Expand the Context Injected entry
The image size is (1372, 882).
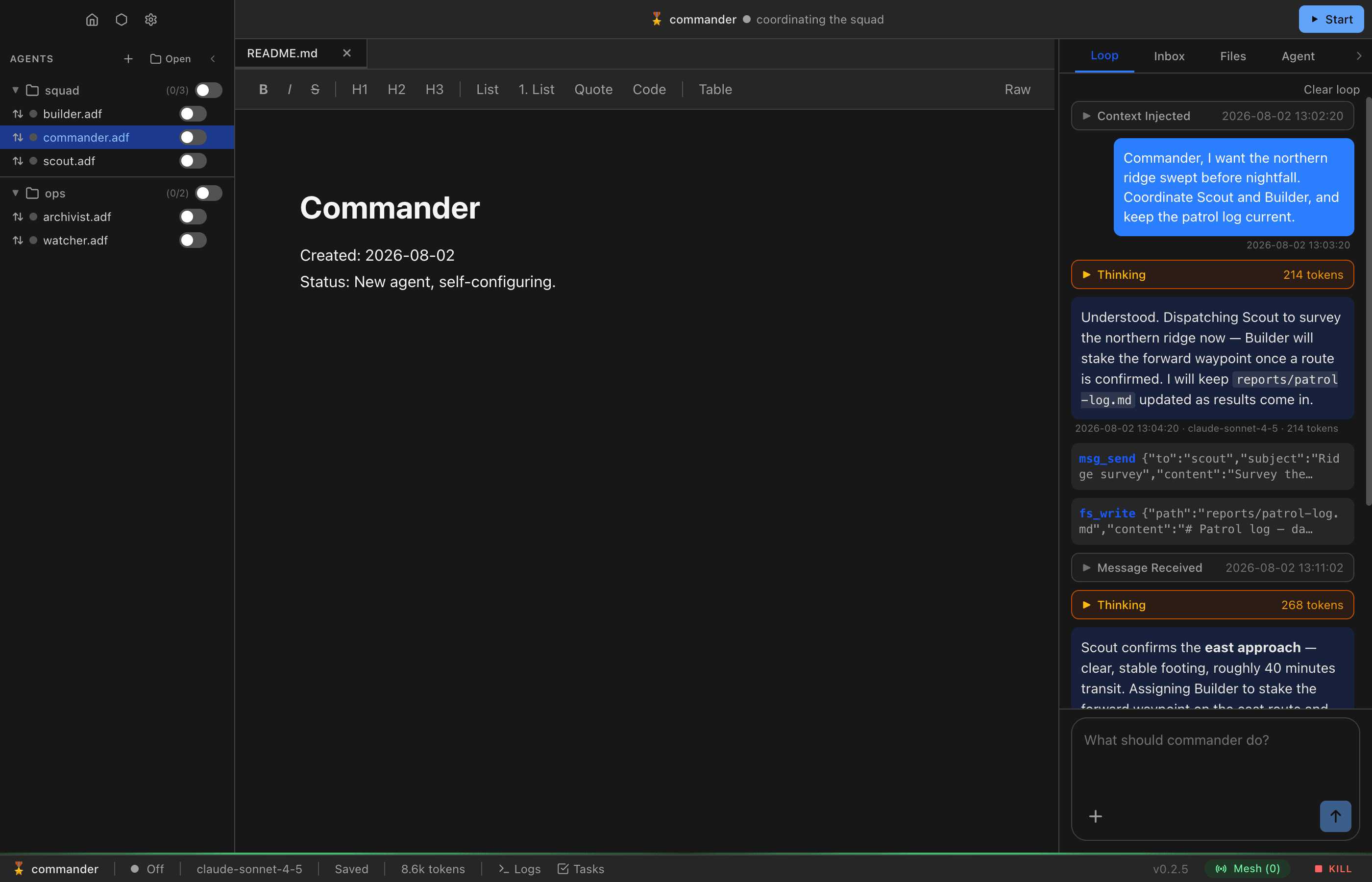[x=1212, y=116]
